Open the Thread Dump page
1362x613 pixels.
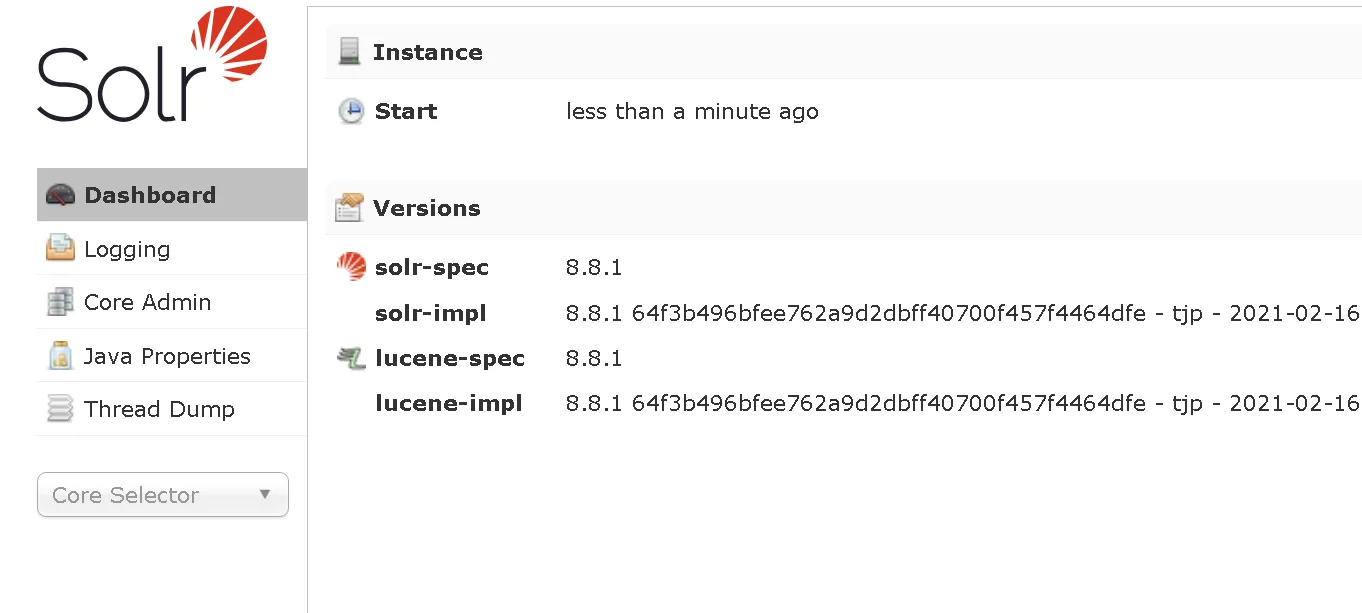pyautogui.click(x=172, y=409)
